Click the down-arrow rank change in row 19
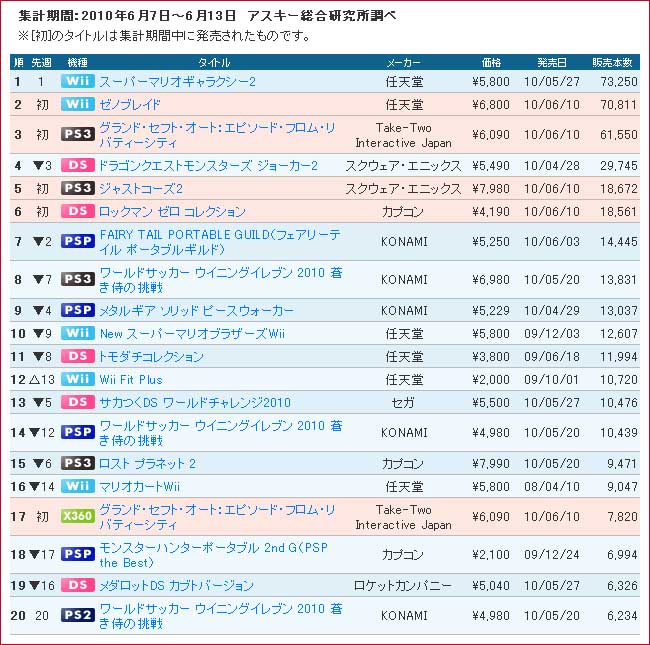The height and width of the screenshot is (645, 650). [x=42, y=585]
